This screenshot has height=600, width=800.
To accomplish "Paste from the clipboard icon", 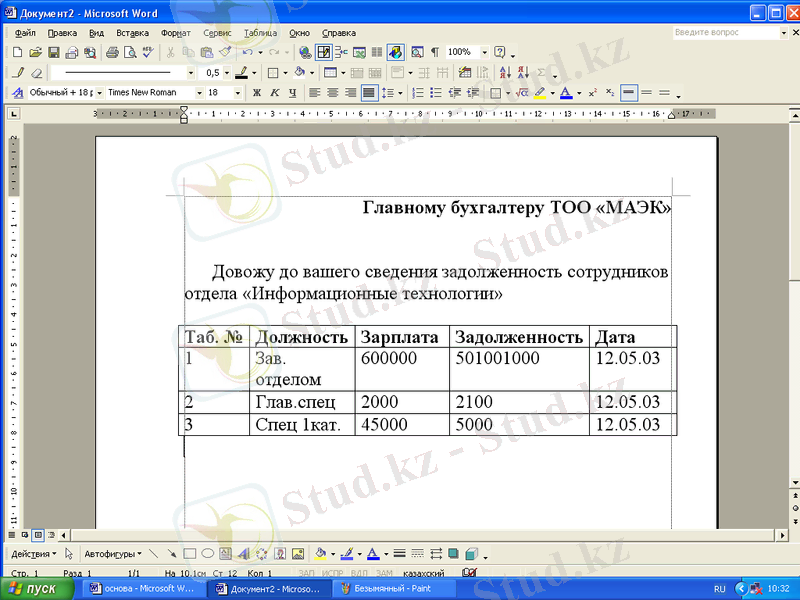I will (x=207, y=52).
